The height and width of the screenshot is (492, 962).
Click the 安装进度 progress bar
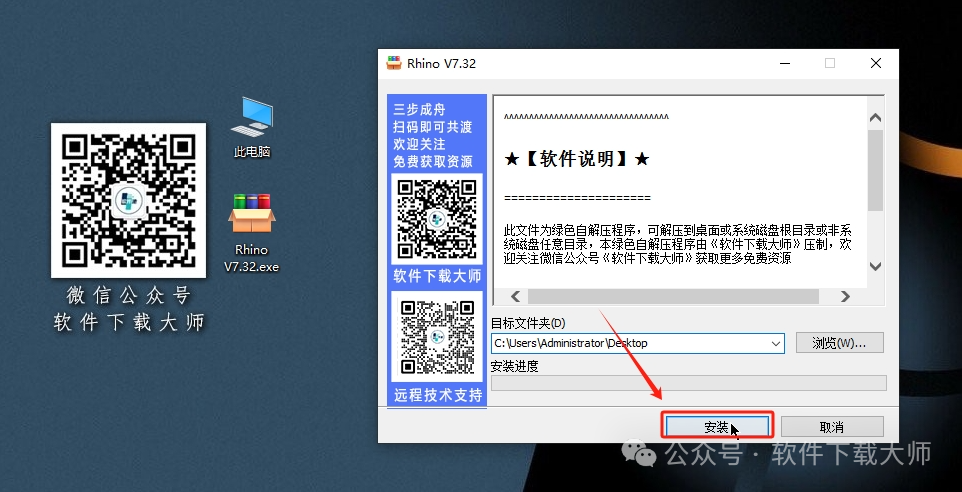[689, 383]
